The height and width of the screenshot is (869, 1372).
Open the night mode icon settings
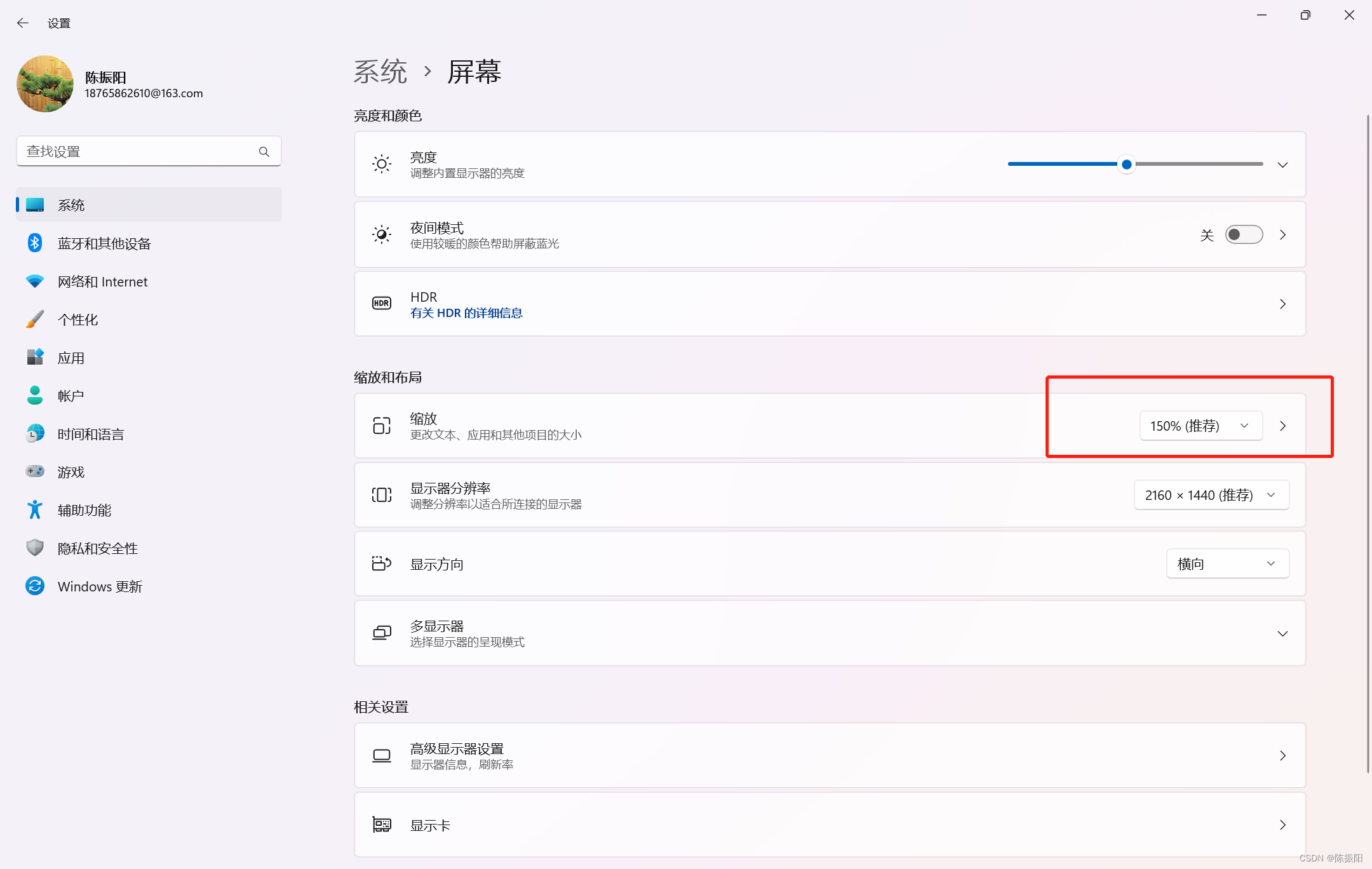coord(381,234)
